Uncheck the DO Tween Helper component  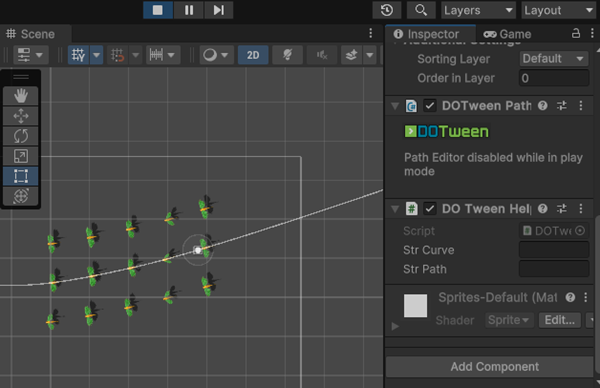pos(430,209)
